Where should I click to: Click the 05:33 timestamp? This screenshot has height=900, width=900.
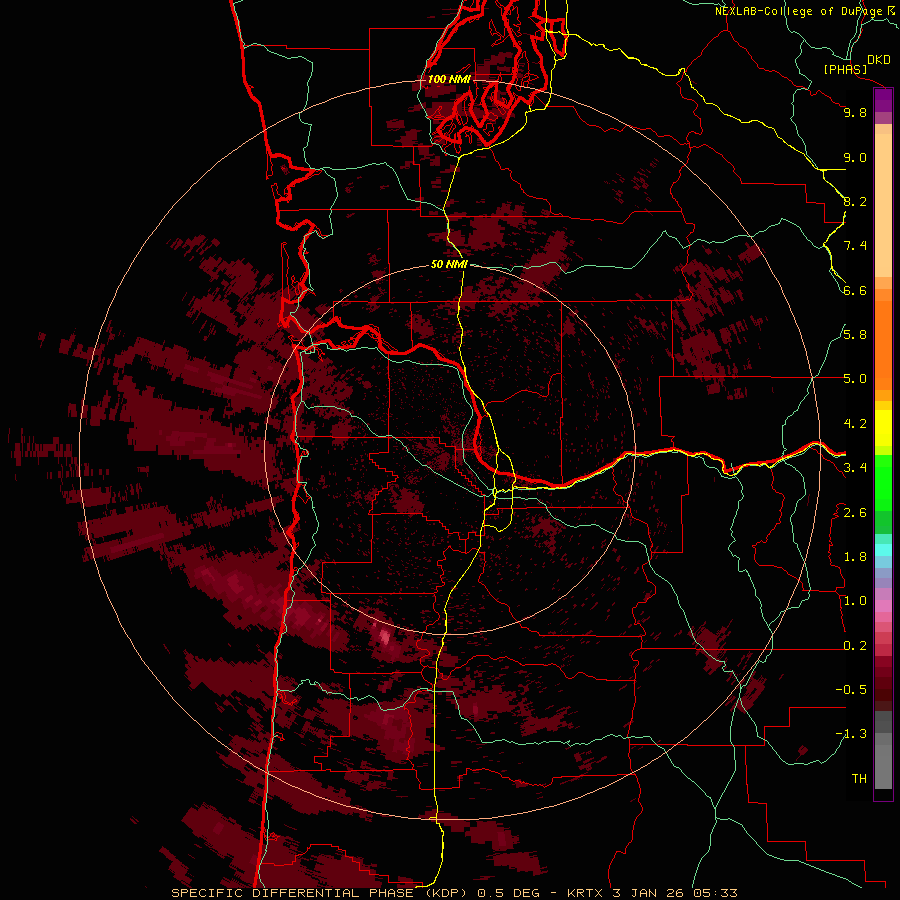click(x=715, y=893)
